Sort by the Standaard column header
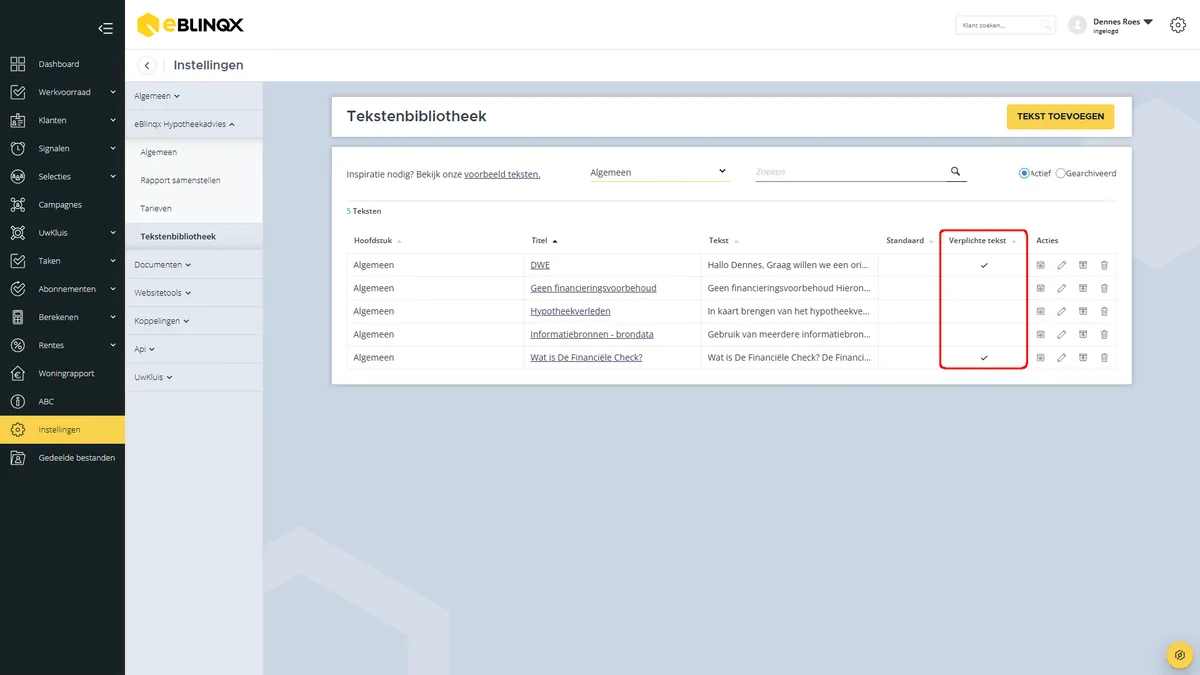The width and height of the screenshot is (1200, 675). 909,241
